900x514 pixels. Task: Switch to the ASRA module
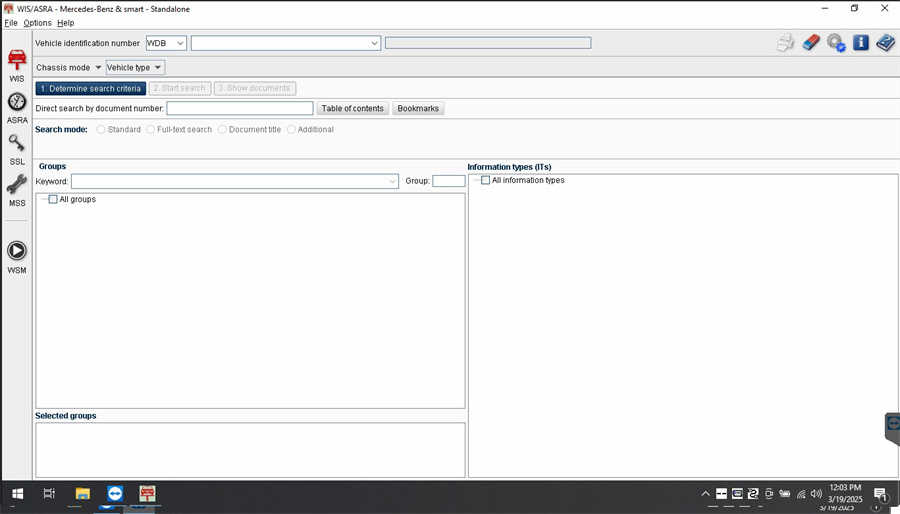click(x=17, y=102)
